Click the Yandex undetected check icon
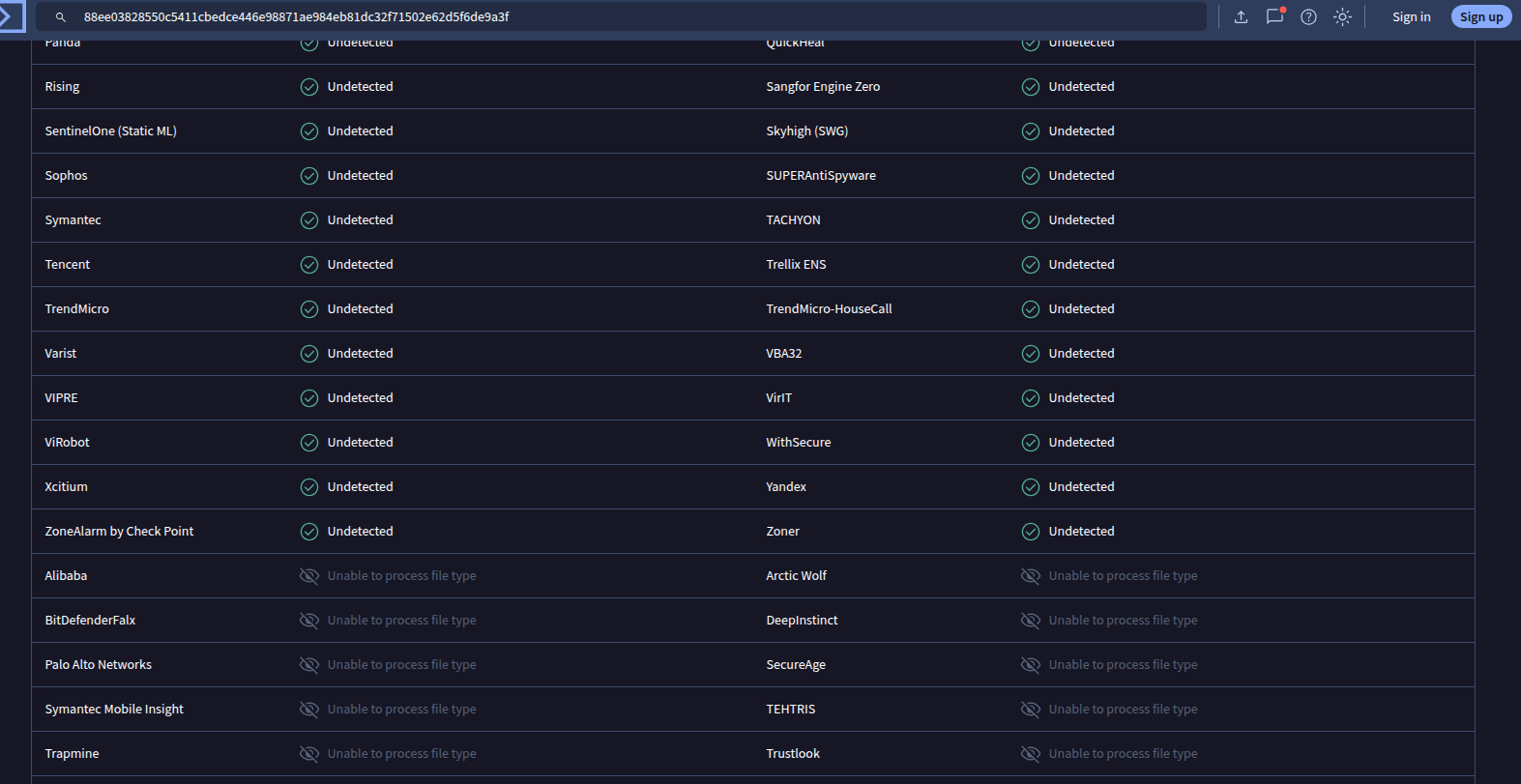Screen dimensions: 1521x784 1031,487
